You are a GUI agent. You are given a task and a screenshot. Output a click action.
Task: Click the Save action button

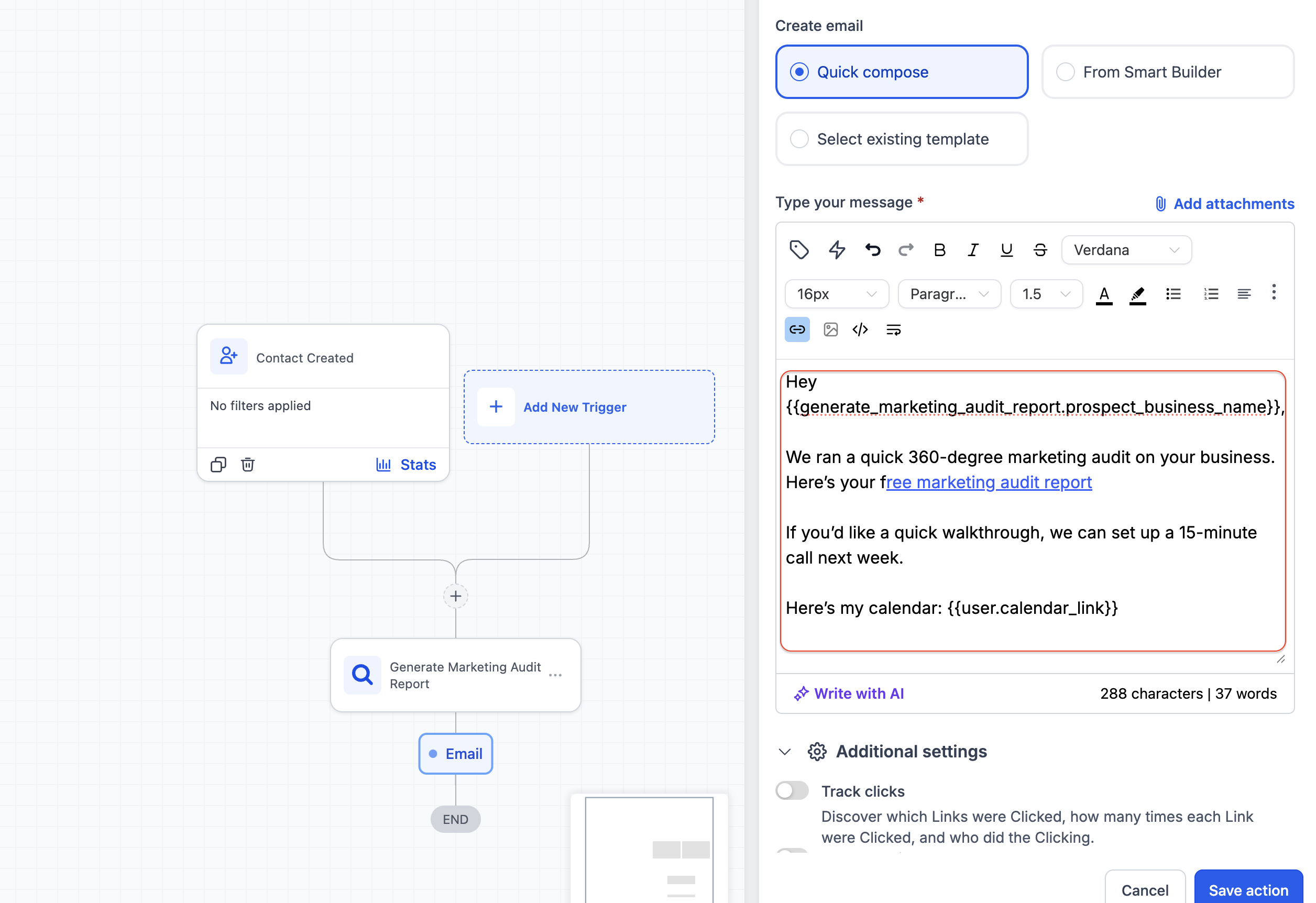click(x=1247, y=889)
